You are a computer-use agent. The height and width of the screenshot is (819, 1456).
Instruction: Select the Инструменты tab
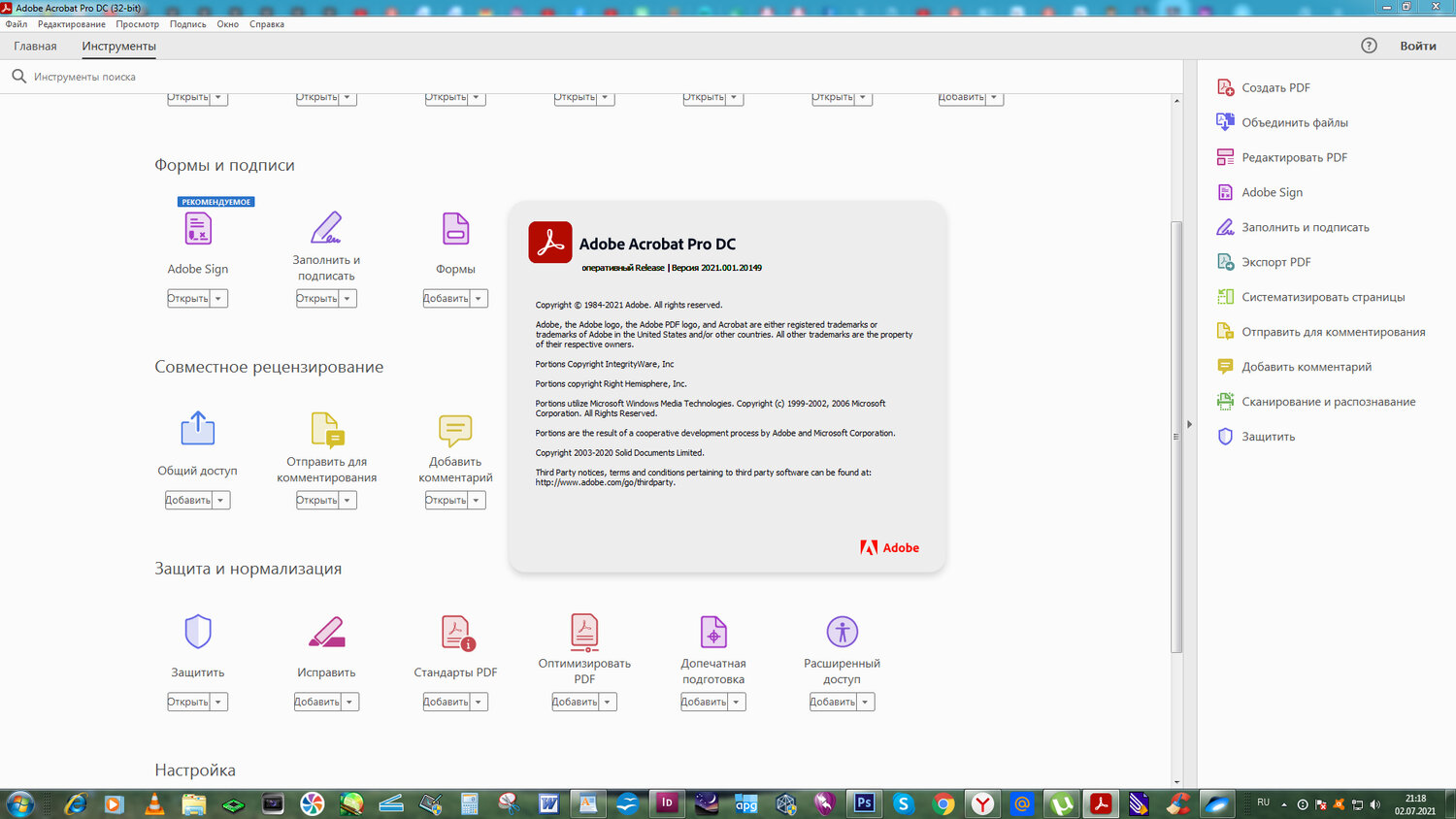(x=118, y=46)
